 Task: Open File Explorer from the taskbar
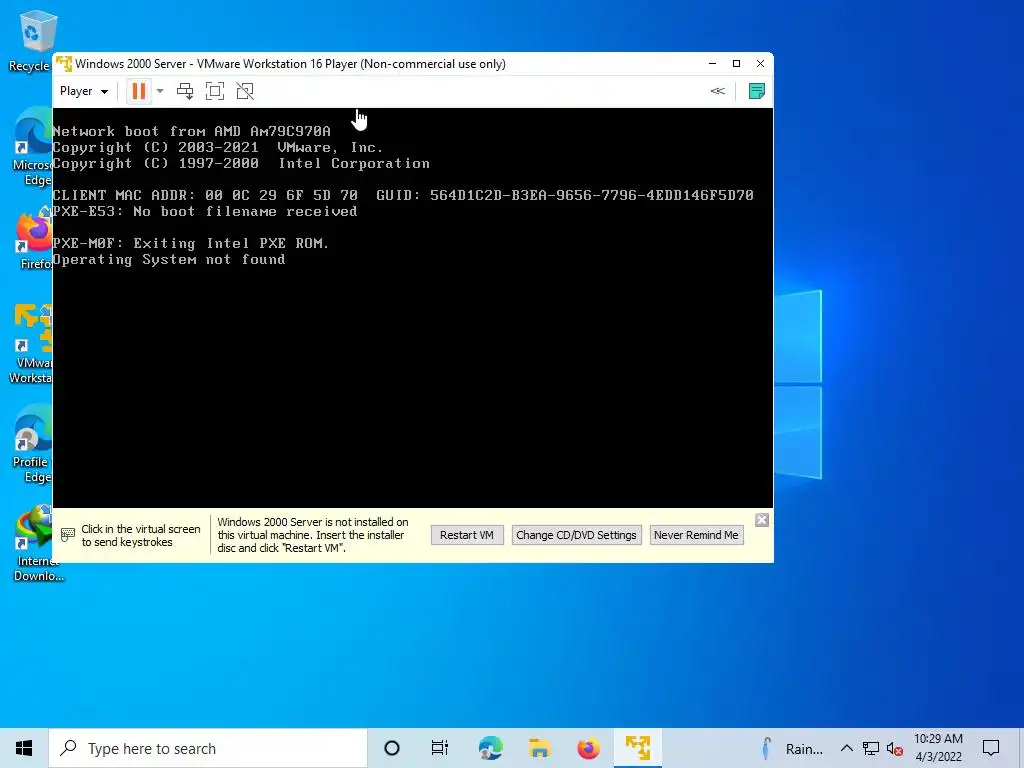[539, 748]
